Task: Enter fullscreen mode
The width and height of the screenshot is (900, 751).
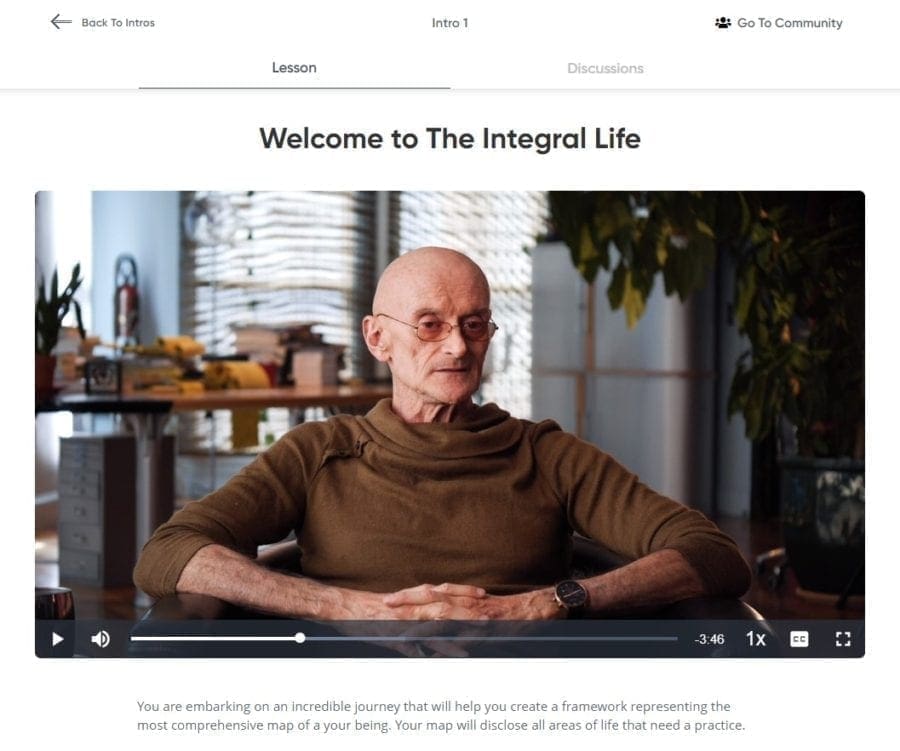Action: (843, 639)
